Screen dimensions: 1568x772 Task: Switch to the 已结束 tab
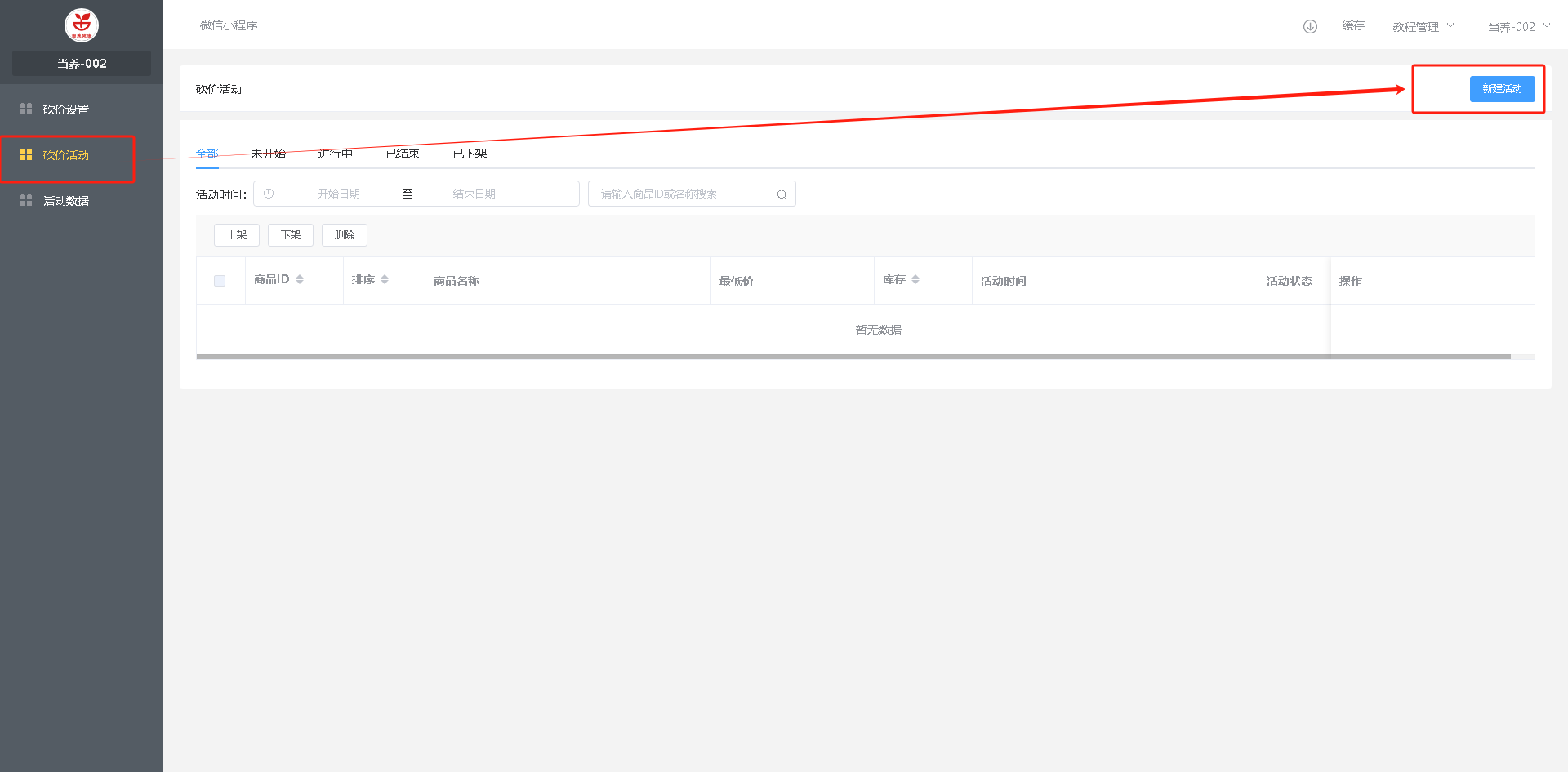pos(403,154)
